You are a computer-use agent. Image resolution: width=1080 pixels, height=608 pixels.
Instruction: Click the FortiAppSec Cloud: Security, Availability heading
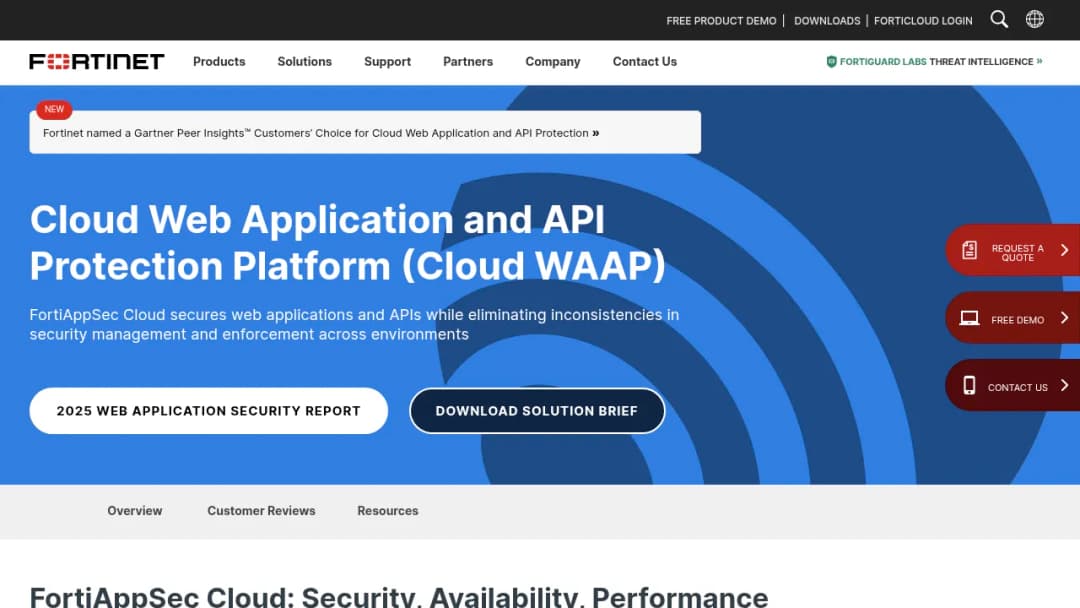(399, 596)
